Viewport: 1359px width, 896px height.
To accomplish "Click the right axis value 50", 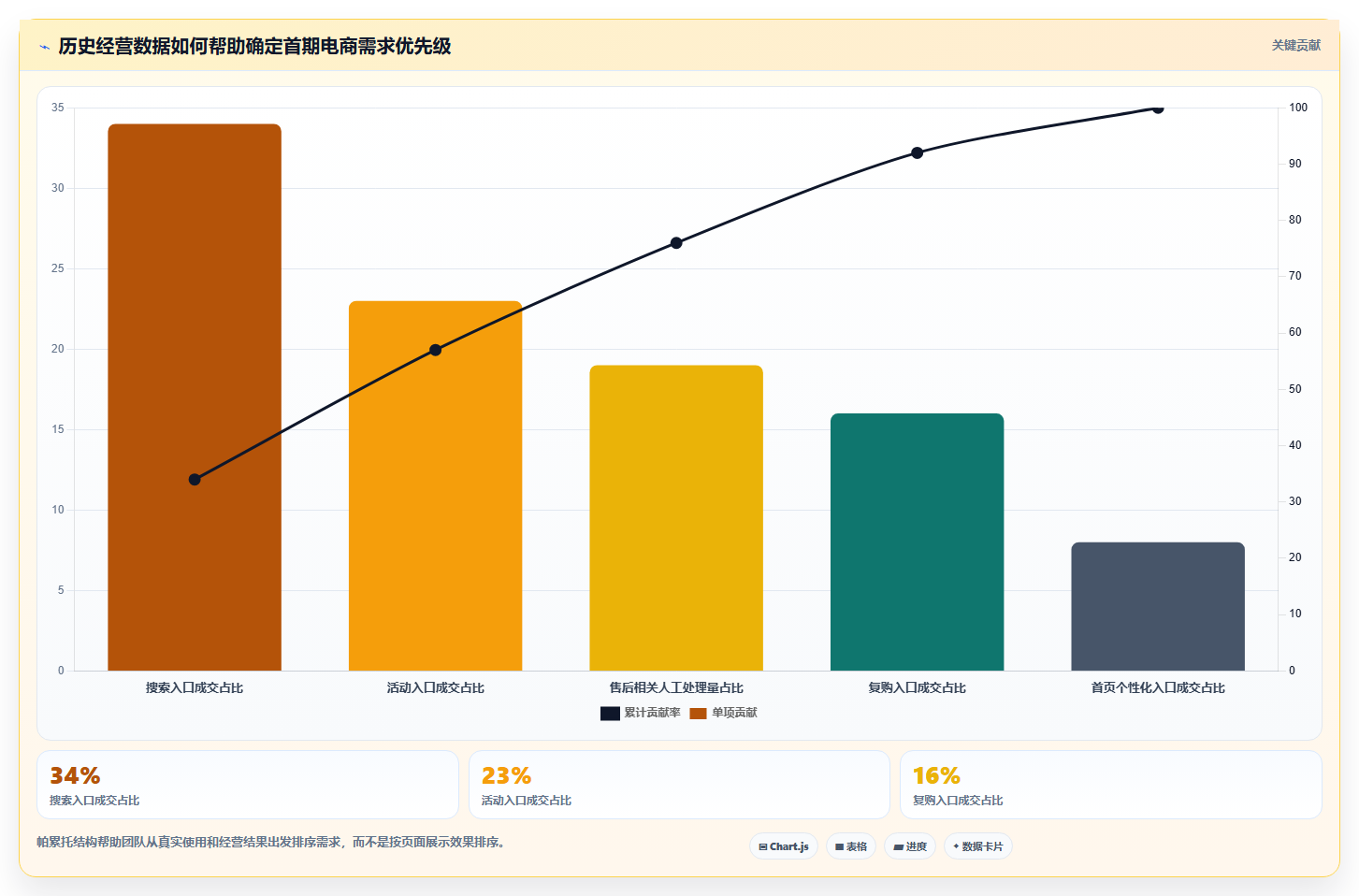I will tap(1295, 389).
